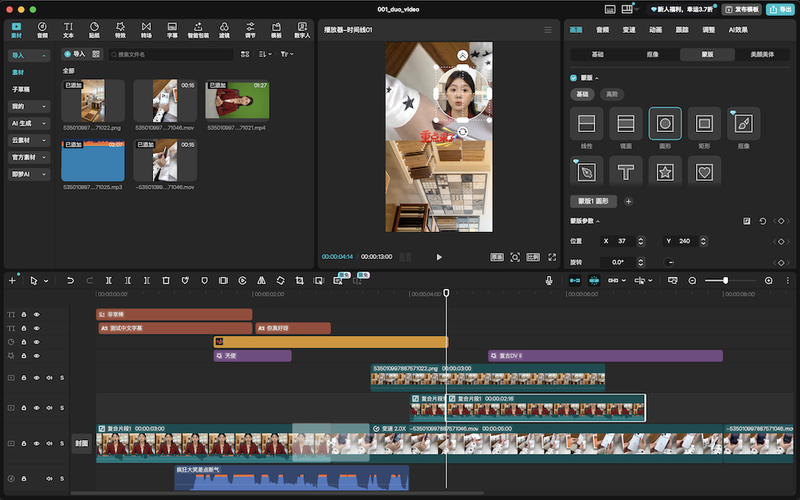Select the star mask shape

[665, 172]
